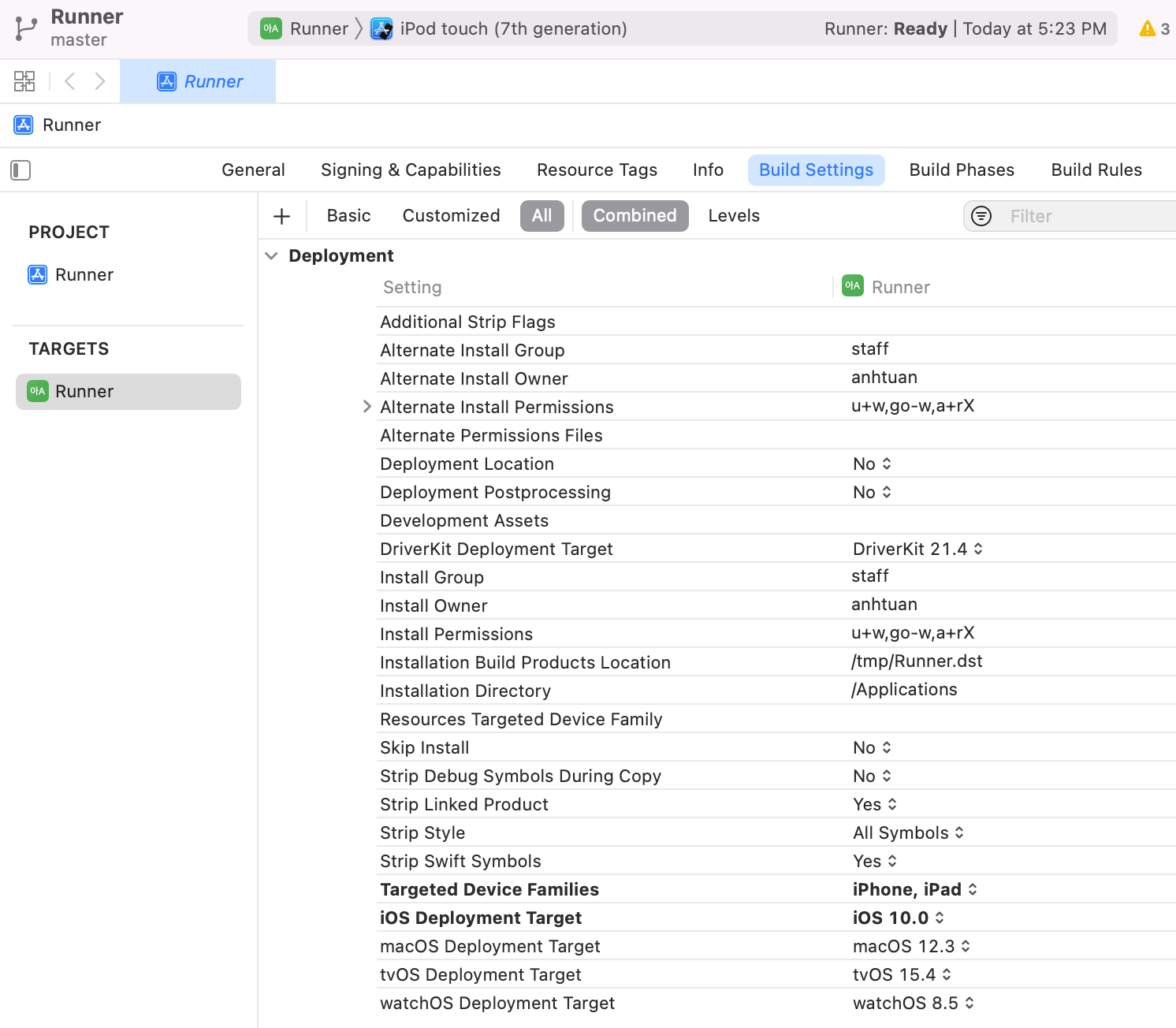Open DriverKit 21.4 deployment target dropdown

(917, 549)
